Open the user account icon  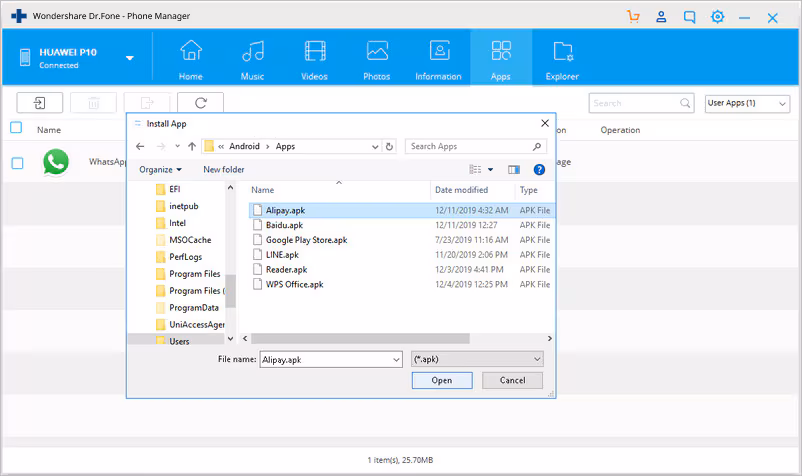[661, 17]
